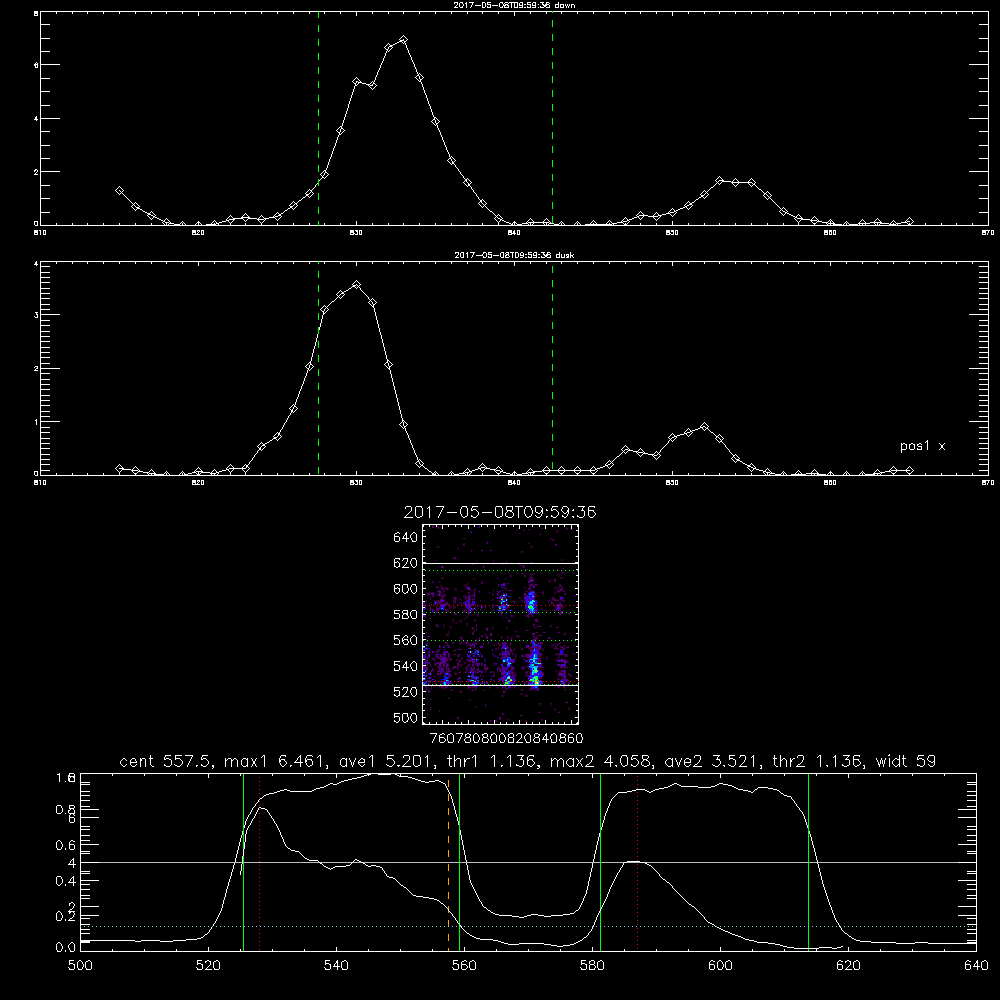The height and width of the screenshot is (1000, 1000).
Task: Click the first red dotted peak line near 528
Action: (260, 862)
